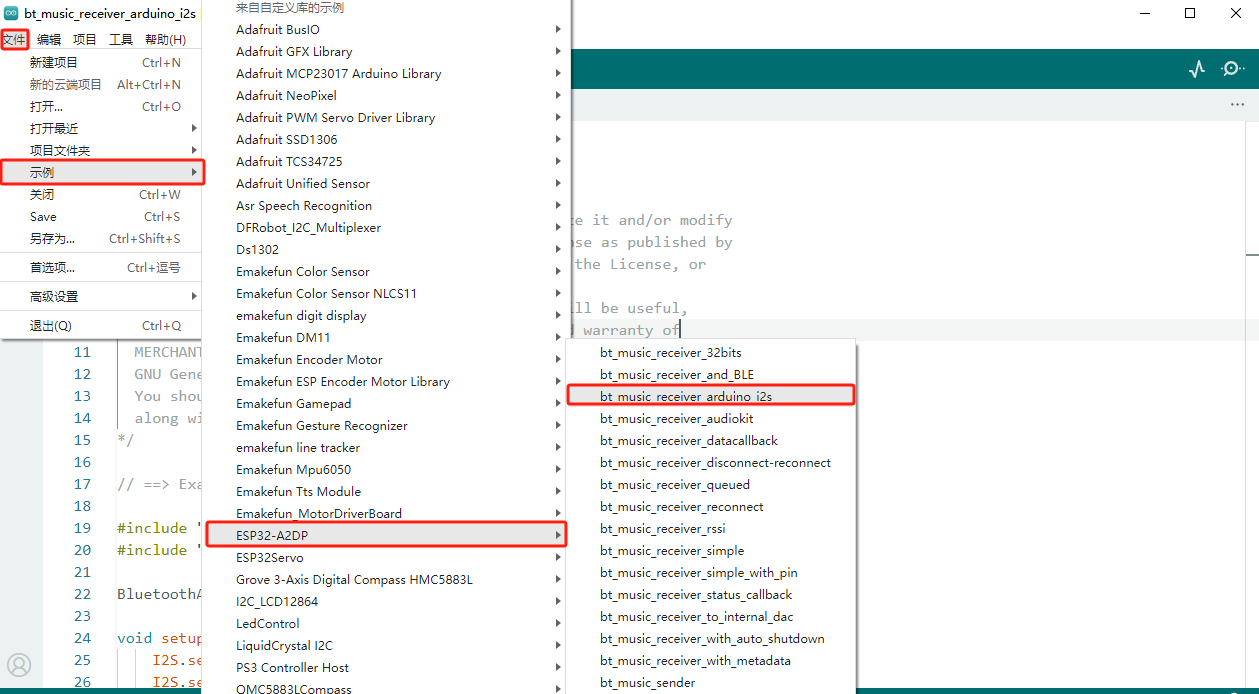Open the Serial Plotter icon
This screenshot has height=694, width=1259.
(1197, 69)
